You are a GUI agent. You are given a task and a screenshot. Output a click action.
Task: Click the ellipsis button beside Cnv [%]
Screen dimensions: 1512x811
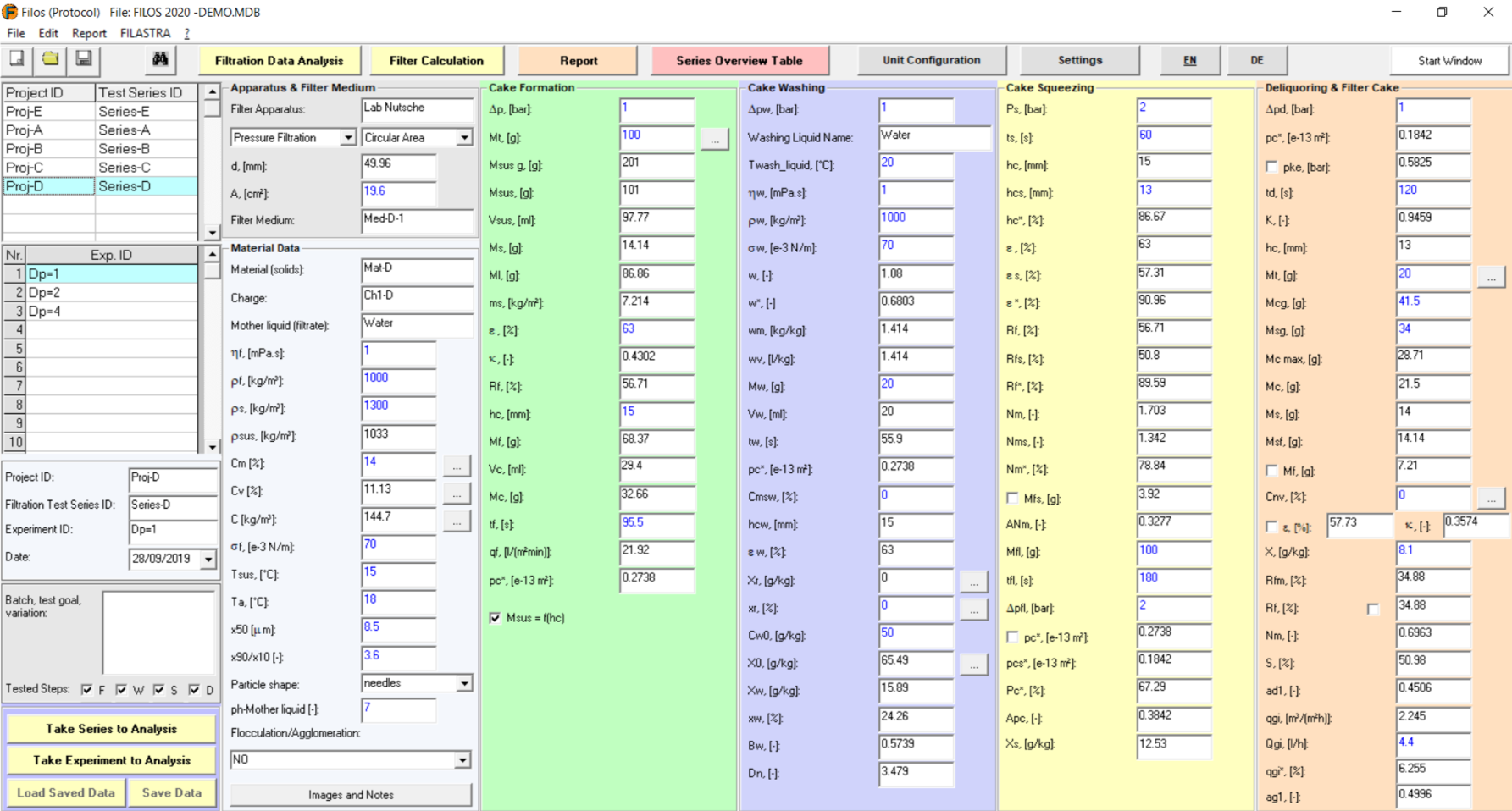pos(1491,498)
